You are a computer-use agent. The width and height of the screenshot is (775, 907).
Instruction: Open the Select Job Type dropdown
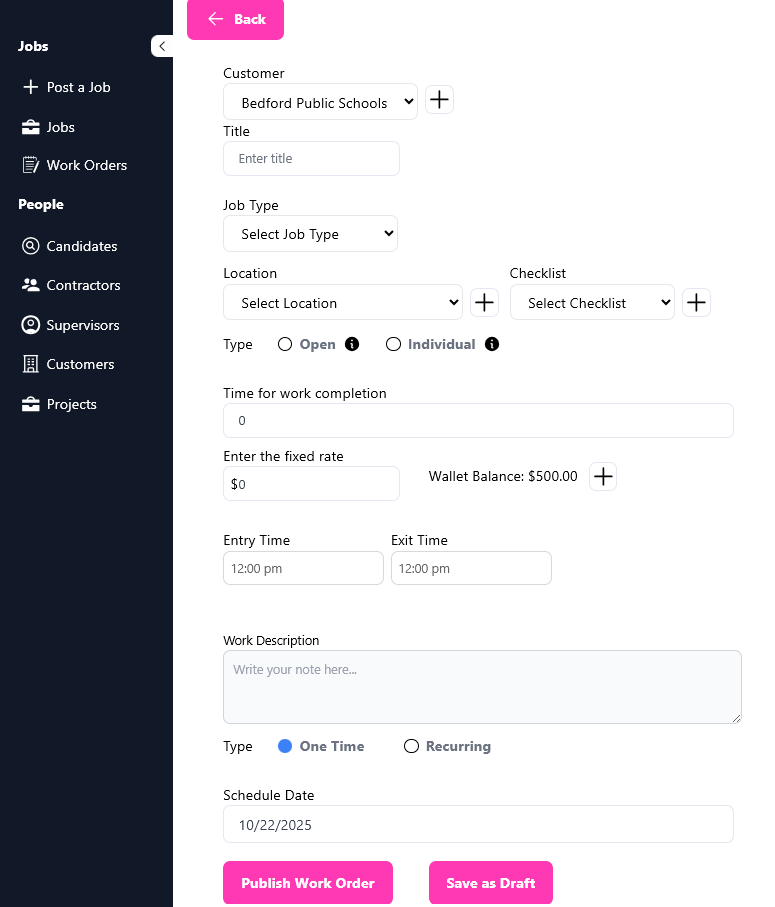(311, 234)
